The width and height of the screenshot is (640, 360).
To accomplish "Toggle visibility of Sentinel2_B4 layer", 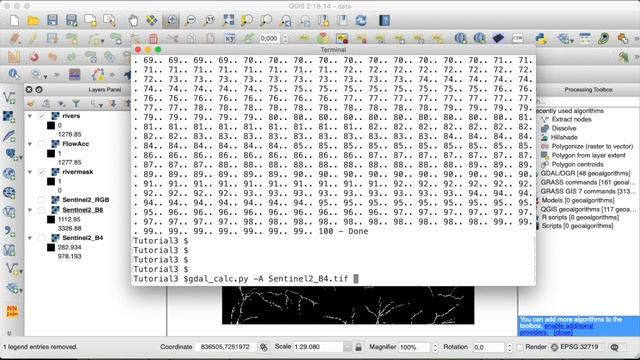I will coord(42,238).
